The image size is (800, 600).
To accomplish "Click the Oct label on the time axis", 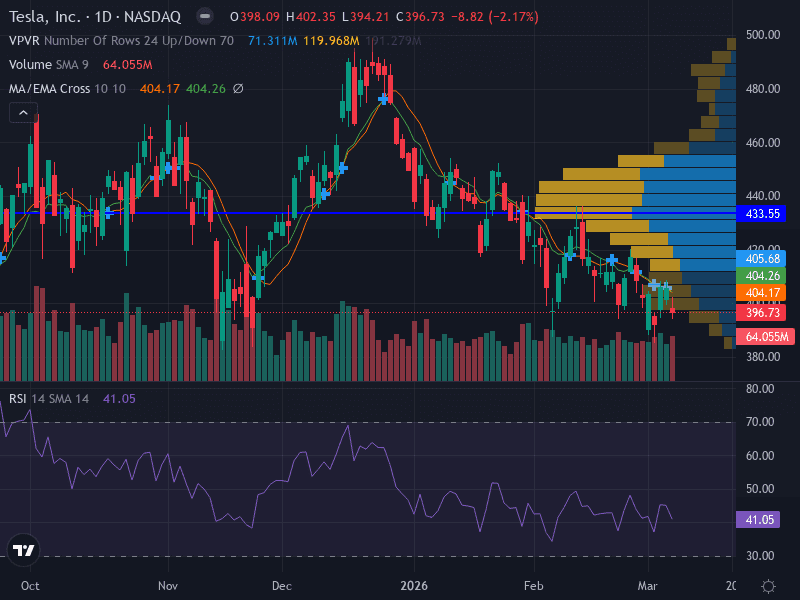I will [30, 586].
